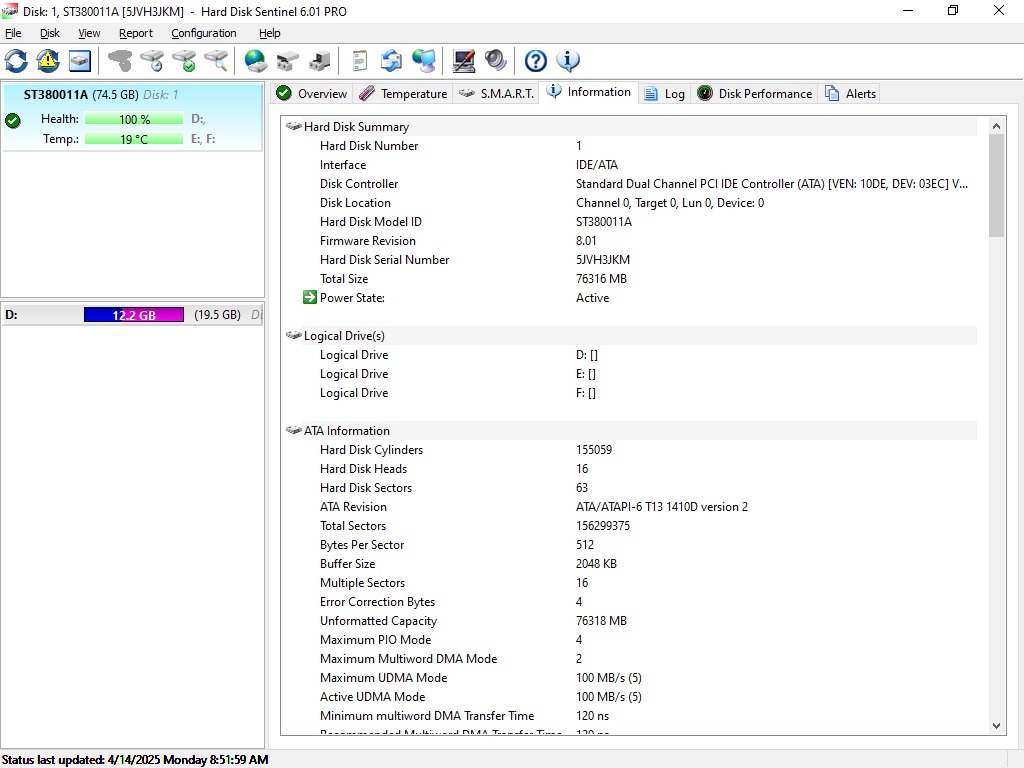Click the disk icon beside Logical Drive(s) heading
This screenshot has height=768, width=1024.
[293, 335]
